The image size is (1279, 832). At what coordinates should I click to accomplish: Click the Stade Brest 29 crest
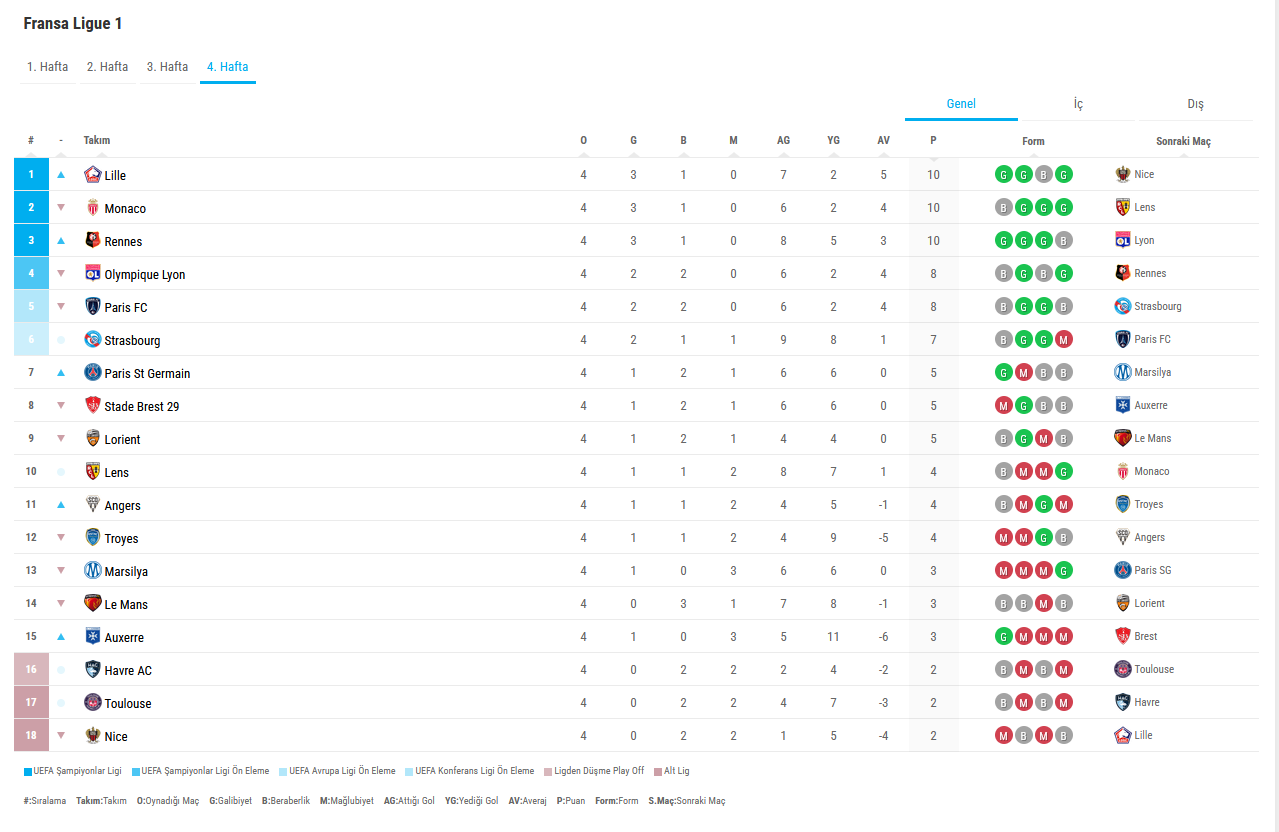tap(93, 406)
